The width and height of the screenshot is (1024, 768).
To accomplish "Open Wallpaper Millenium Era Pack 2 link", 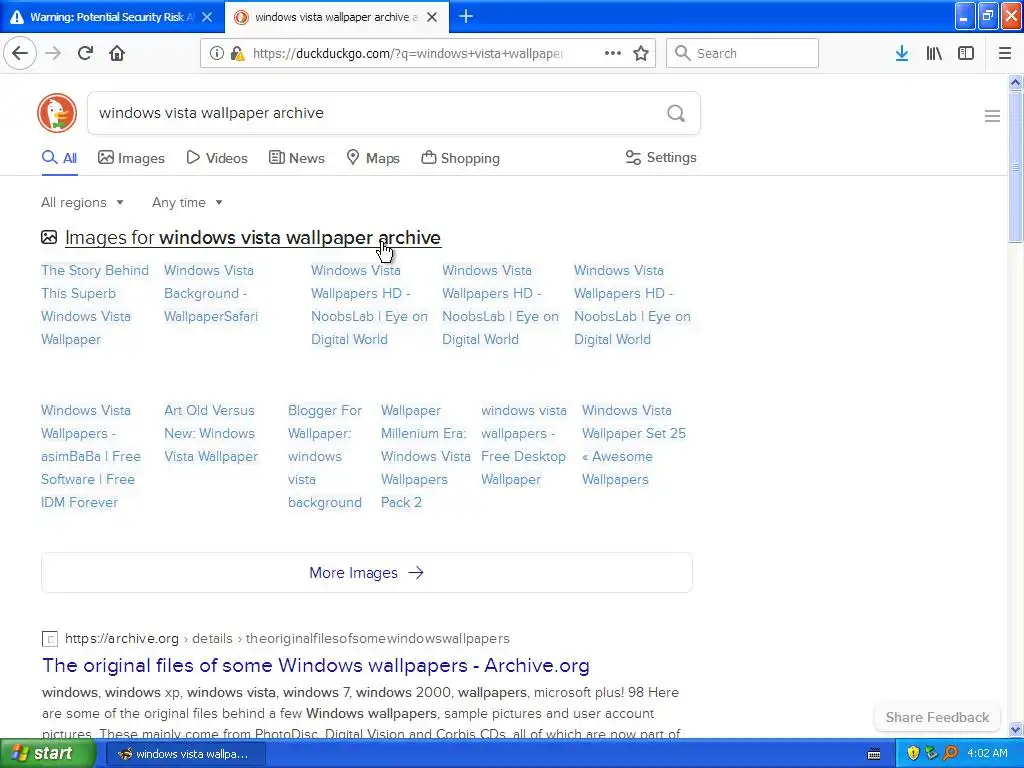I will tap(425, 456).
